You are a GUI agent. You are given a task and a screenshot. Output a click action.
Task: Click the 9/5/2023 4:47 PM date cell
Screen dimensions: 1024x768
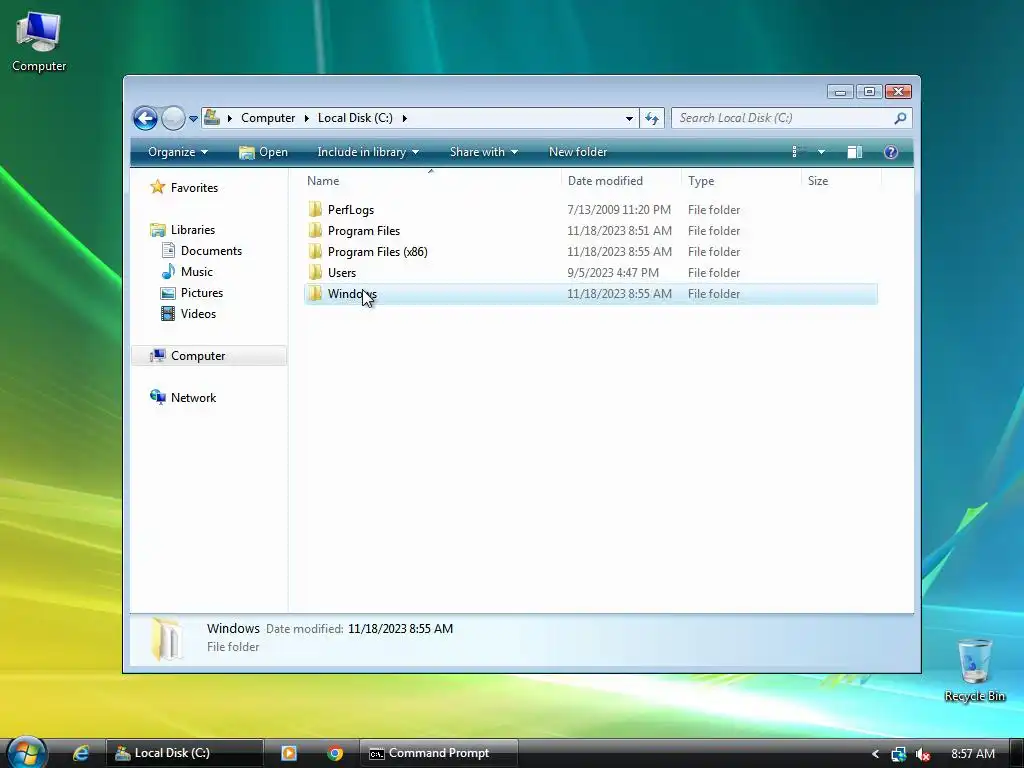(613, 272)
